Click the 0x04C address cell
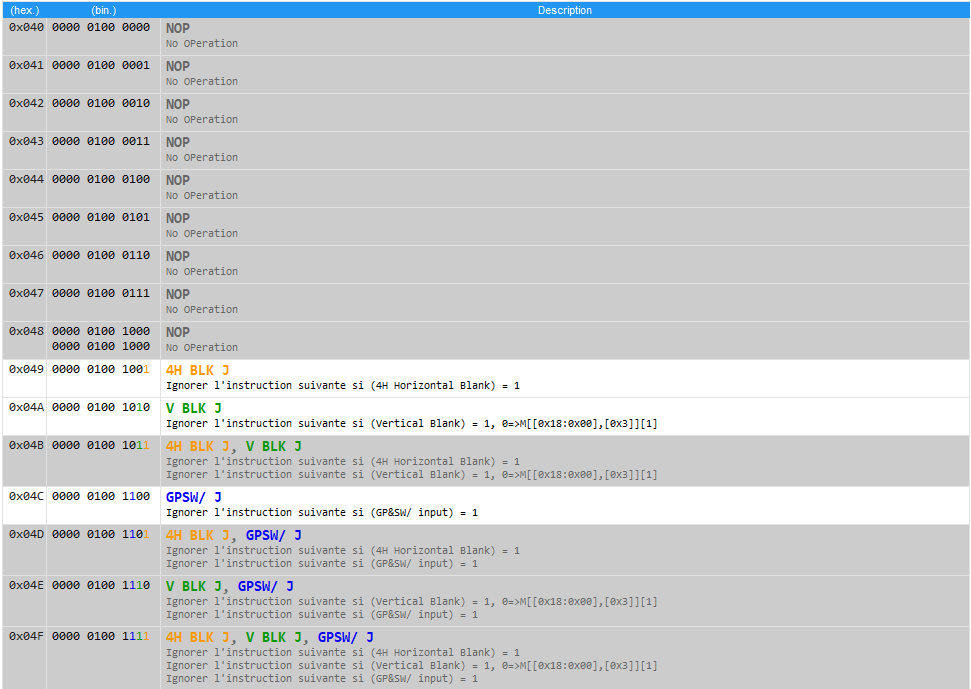The width and height of the screenshot is (971, 689). (x=27, y=496)
